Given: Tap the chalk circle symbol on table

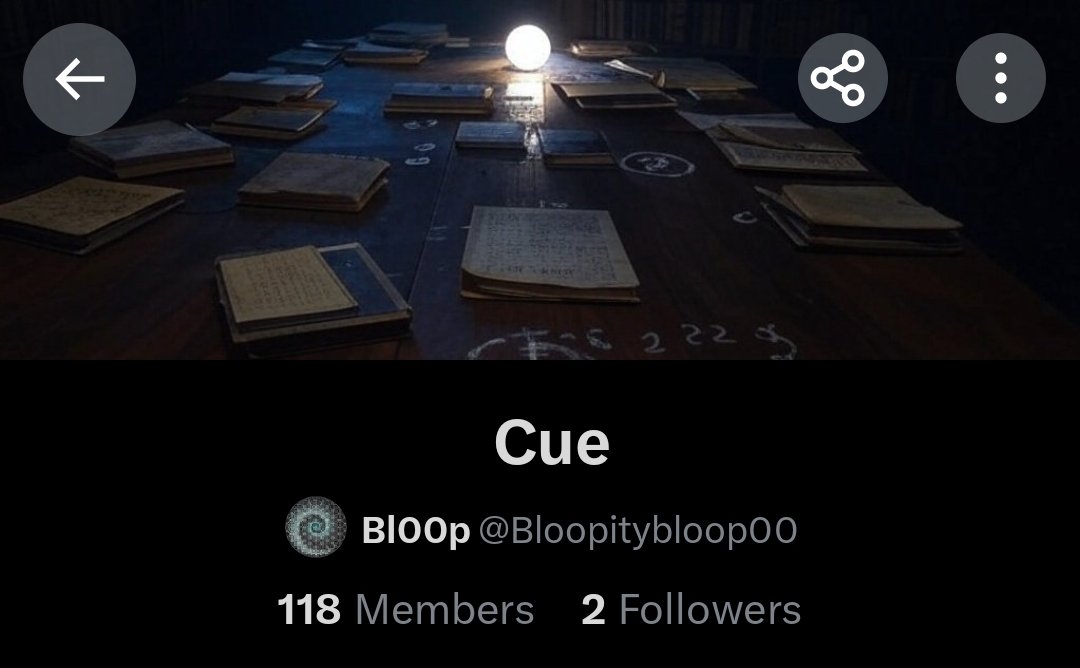Looking at the screenshot, I should click(x=656, y=165).
